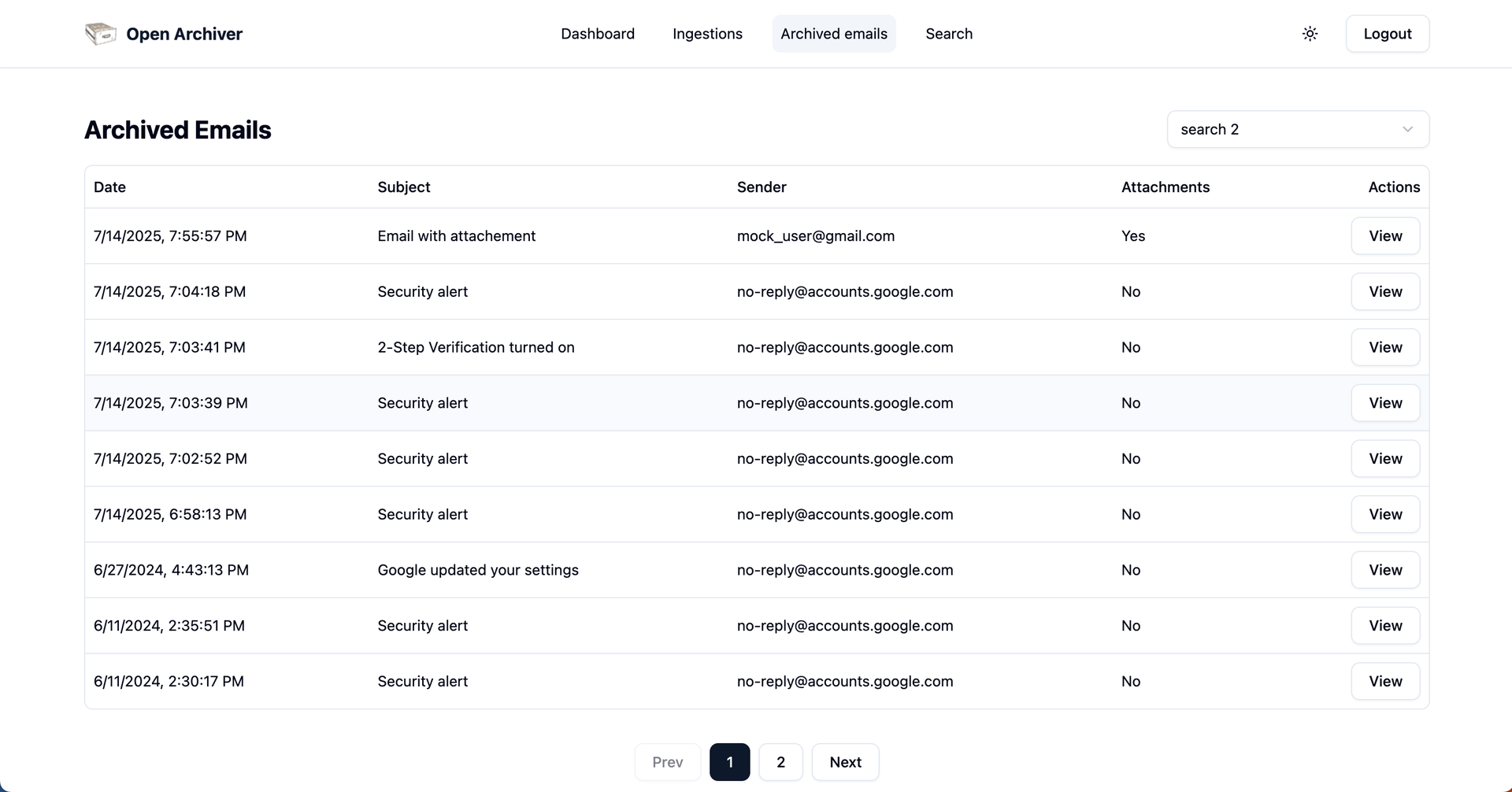
Task: Open the search 2 ingestion selector
Action: [1298, 129]
